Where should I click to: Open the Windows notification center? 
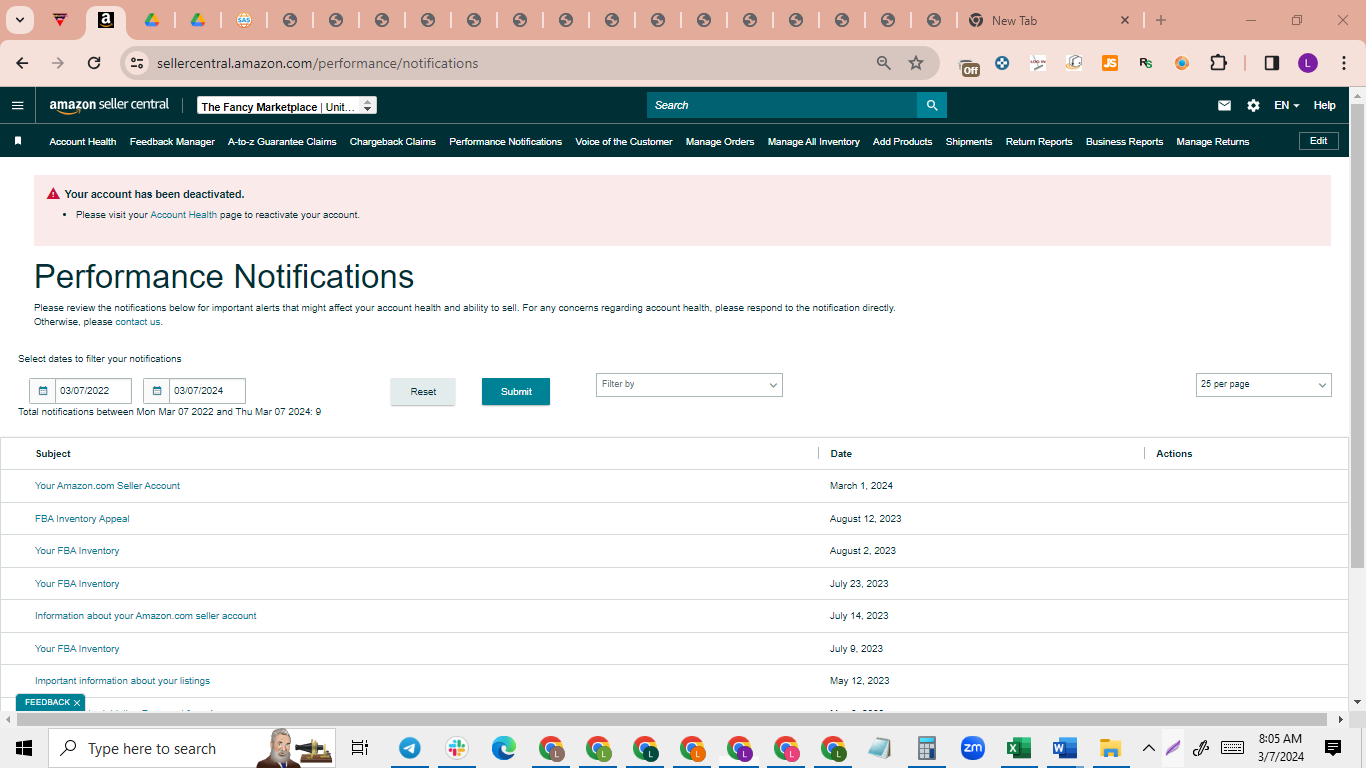click(x=1333, y=748)
